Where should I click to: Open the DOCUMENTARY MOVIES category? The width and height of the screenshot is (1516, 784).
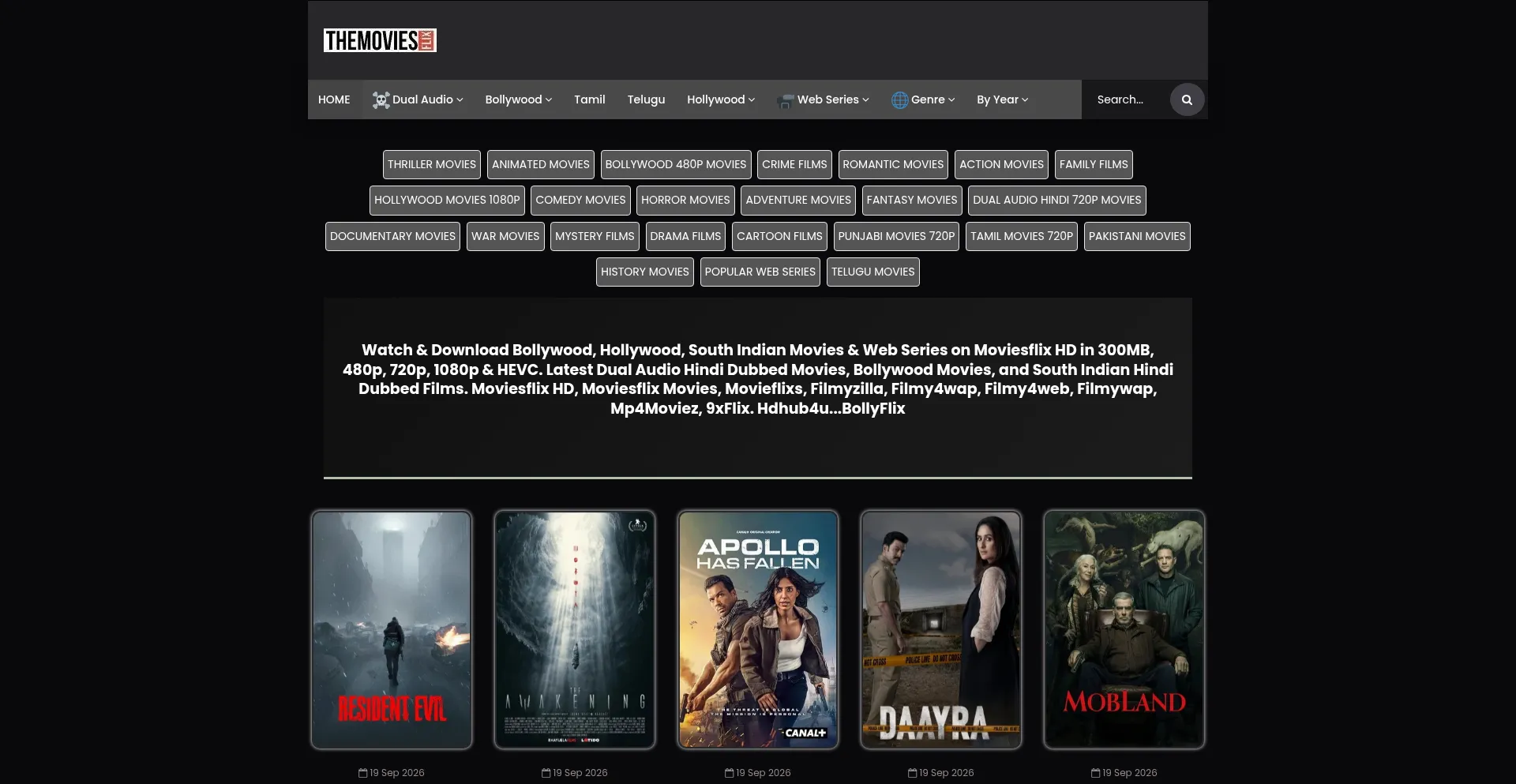tap(392, 236)
